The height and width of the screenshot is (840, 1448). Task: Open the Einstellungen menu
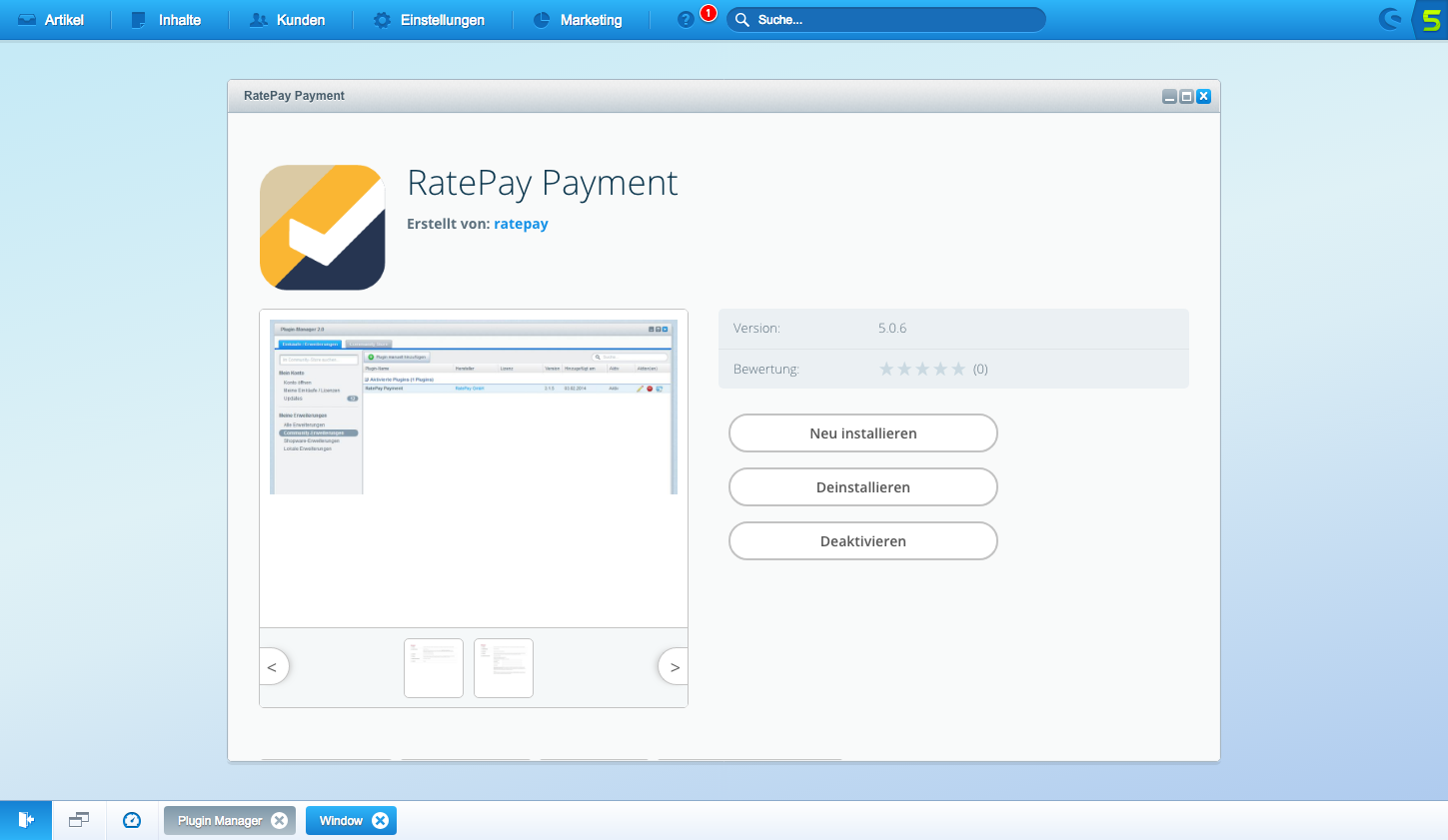click(429, 20)
